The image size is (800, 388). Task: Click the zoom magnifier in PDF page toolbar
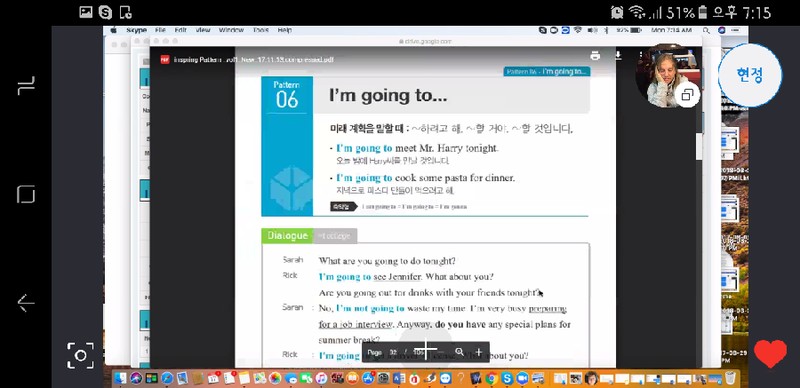point(459,352)
